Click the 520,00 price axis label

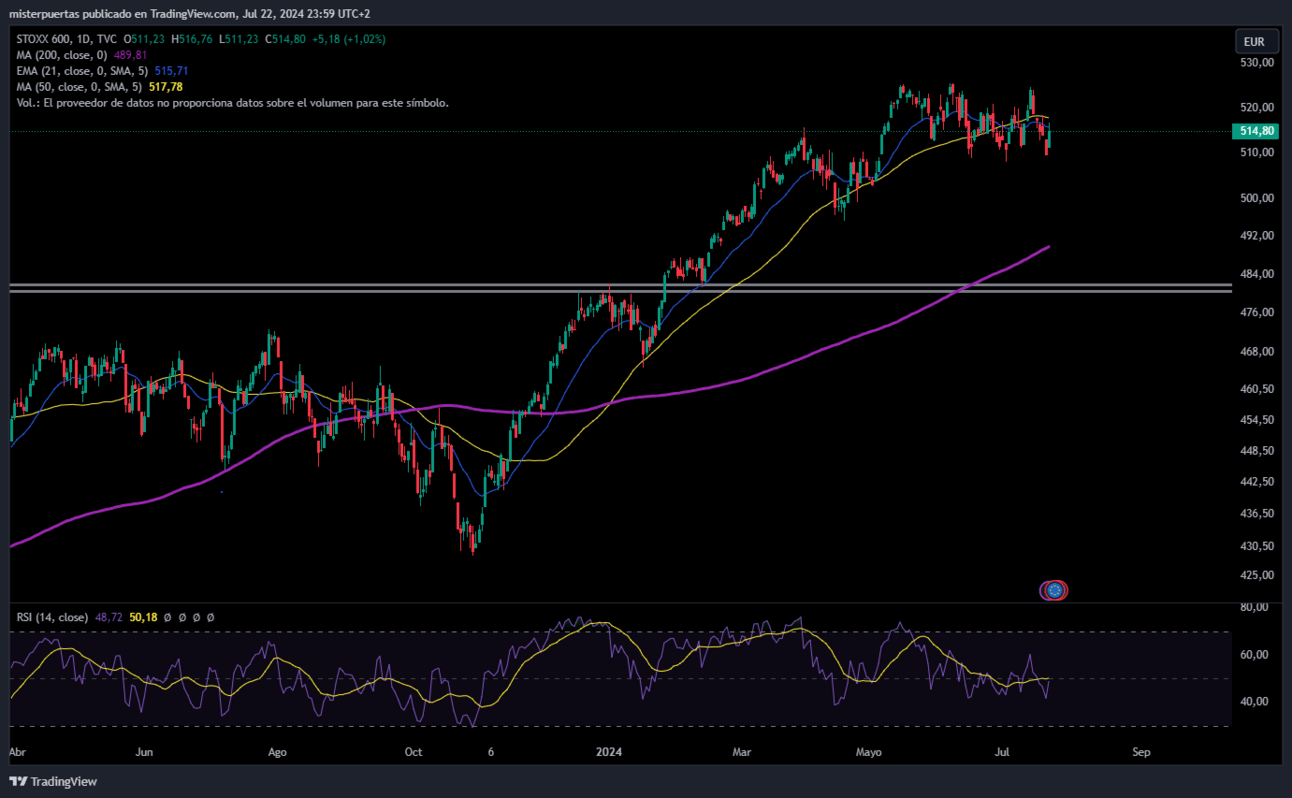tap(1257, 107)
